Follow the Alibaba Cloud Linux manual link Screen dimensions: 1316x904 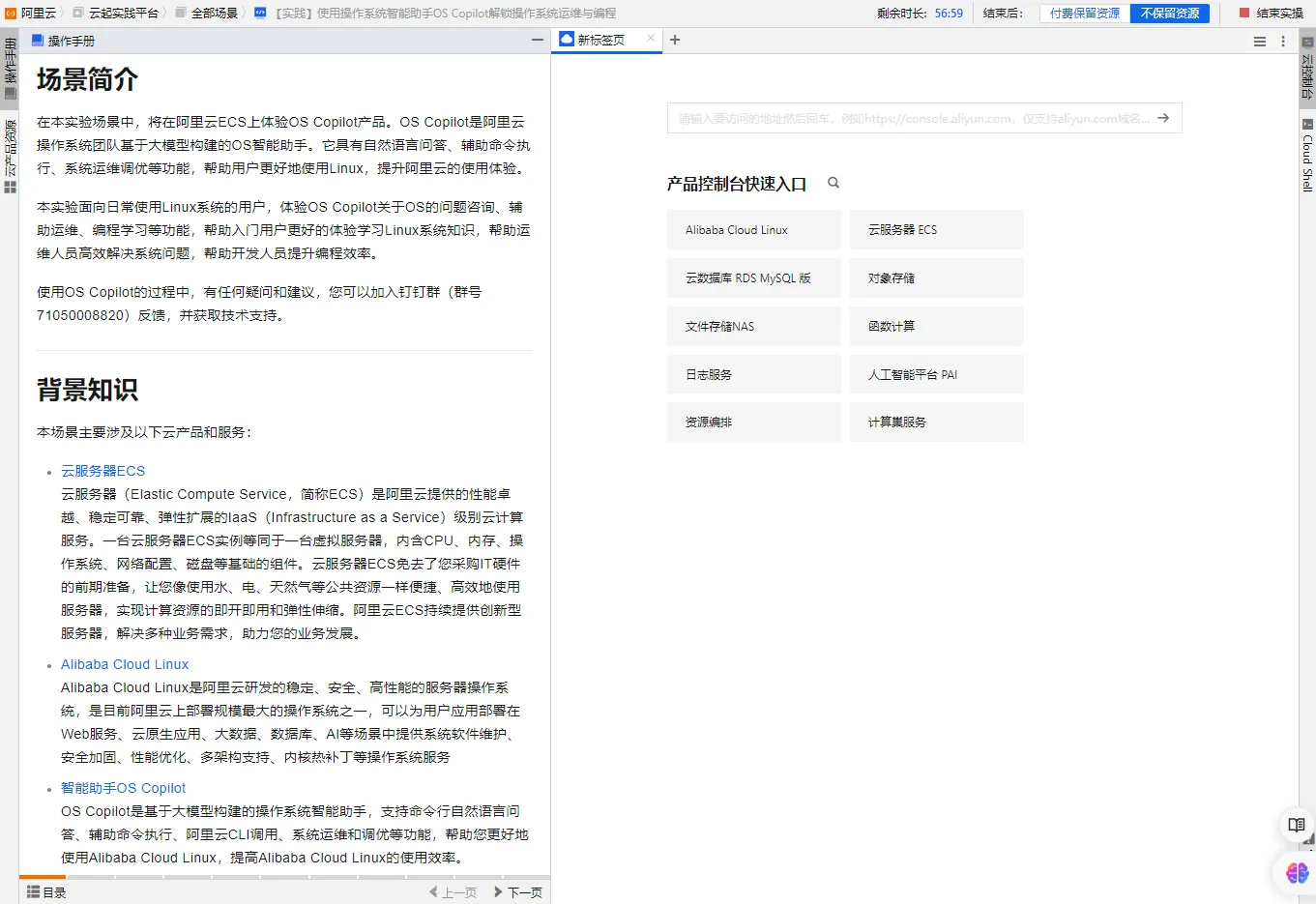[125, 664]
